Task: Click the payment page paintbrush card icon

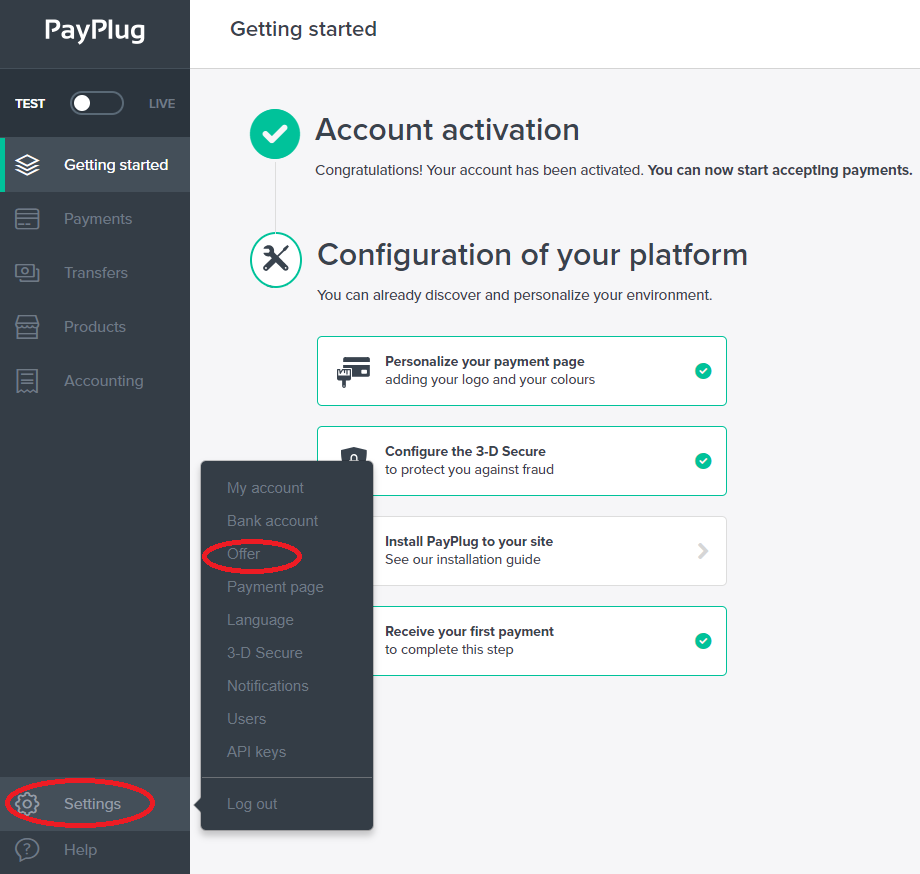Action: [x=353, y=371]
